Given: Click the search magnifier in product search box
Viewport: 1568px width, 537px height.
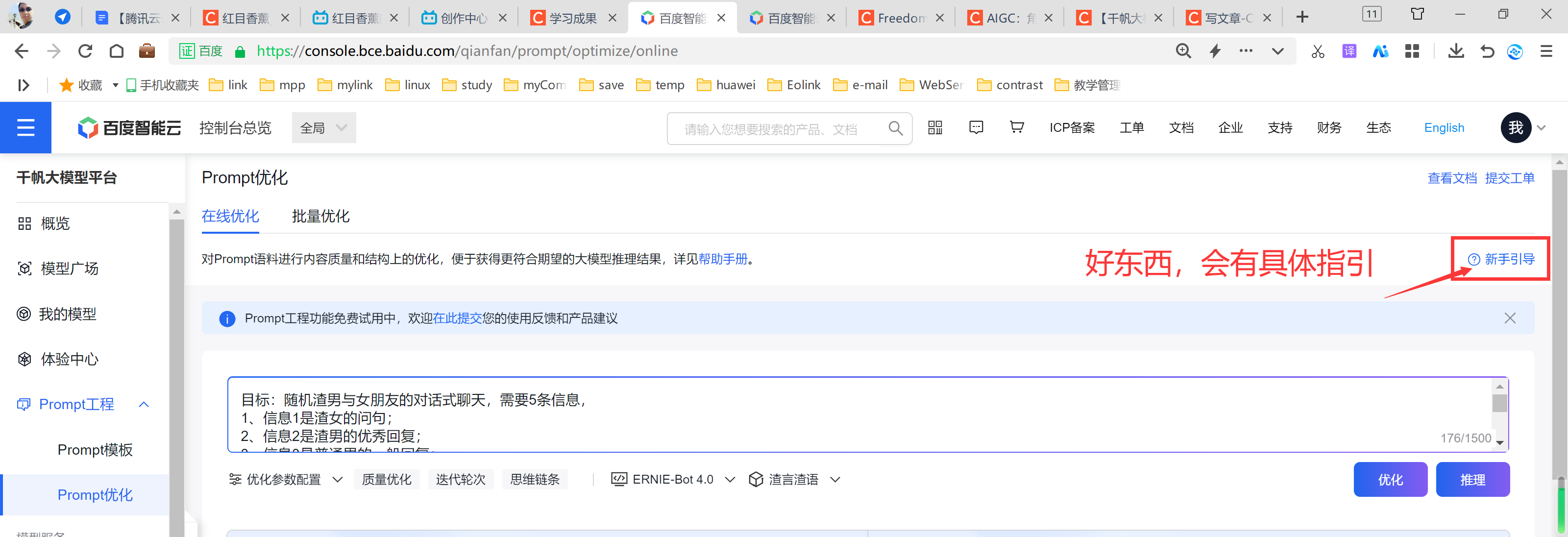Looking at the screenshot, I should click(x=895, y=128).
